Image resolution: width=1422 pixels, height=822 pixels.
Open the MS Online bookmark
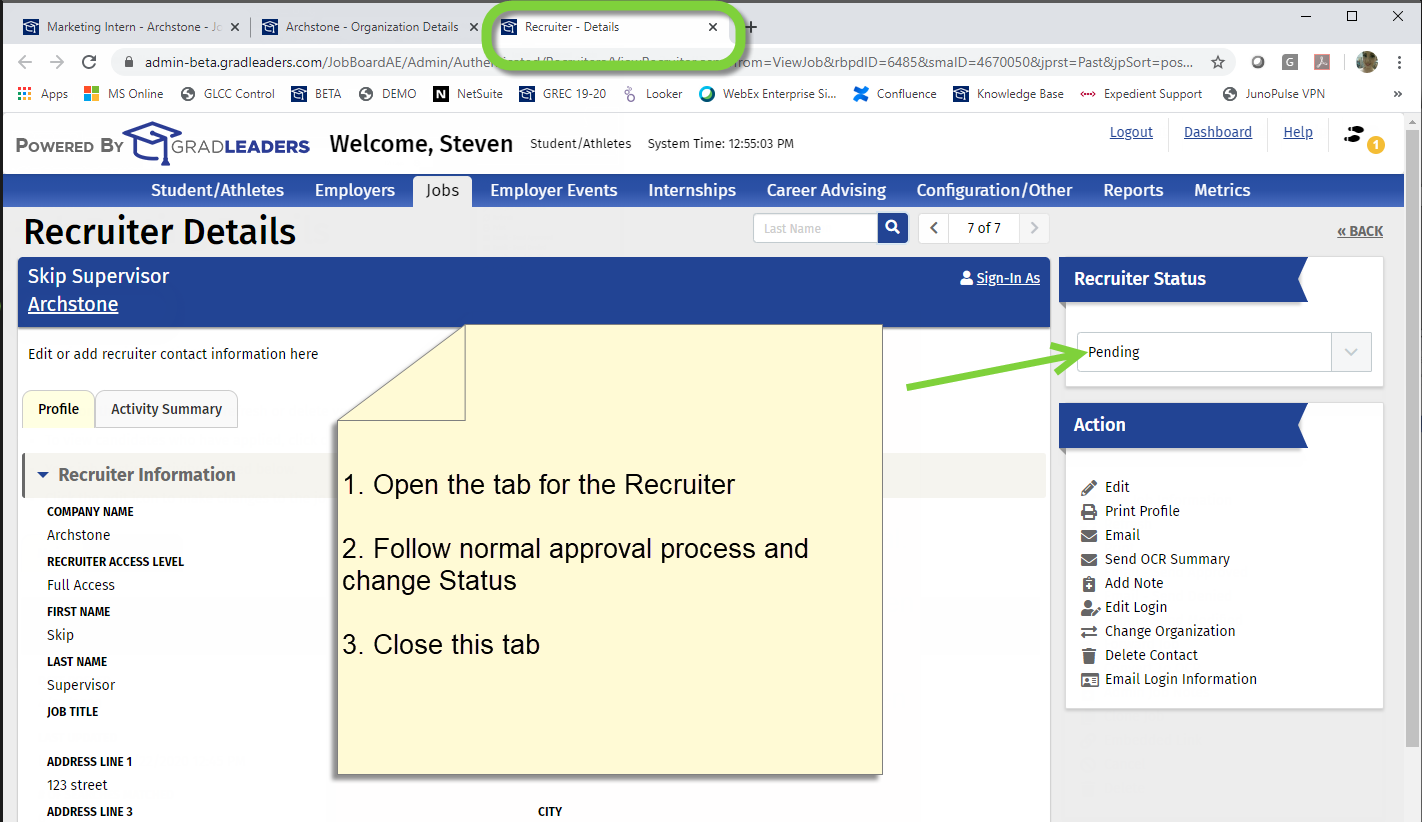(124, 94)
